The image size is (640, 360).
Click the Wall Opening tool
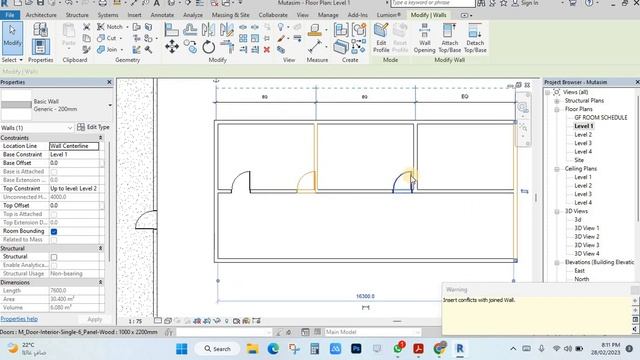click(x=424, y=38)
